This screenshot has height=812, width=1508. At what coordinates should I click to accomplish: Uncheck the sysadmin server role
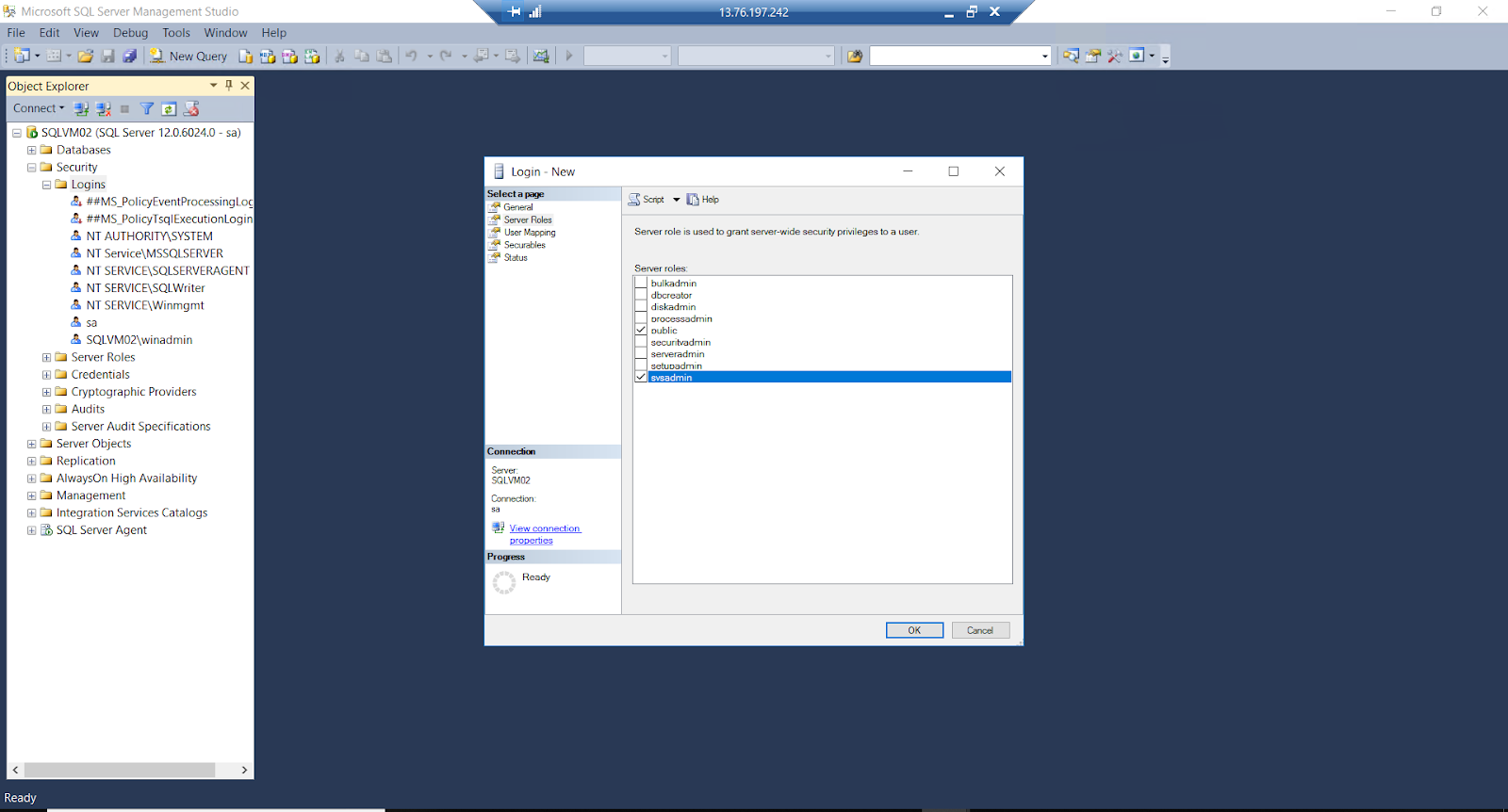click(x=641, y=377)
